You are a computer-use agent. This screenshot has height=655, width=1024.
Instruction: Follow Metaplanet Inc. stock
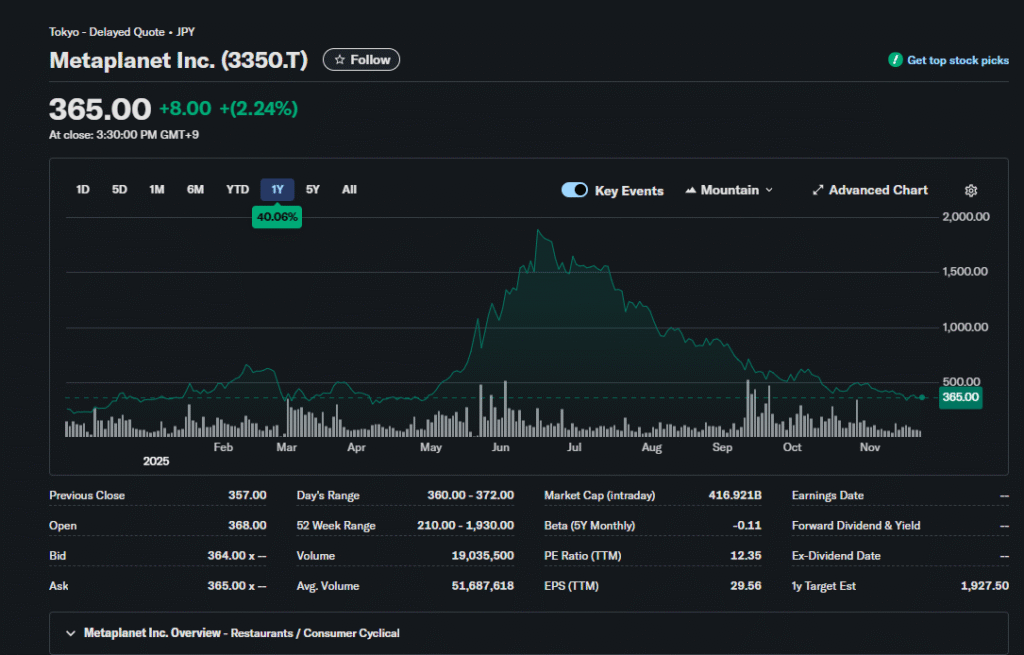(361, 60)
